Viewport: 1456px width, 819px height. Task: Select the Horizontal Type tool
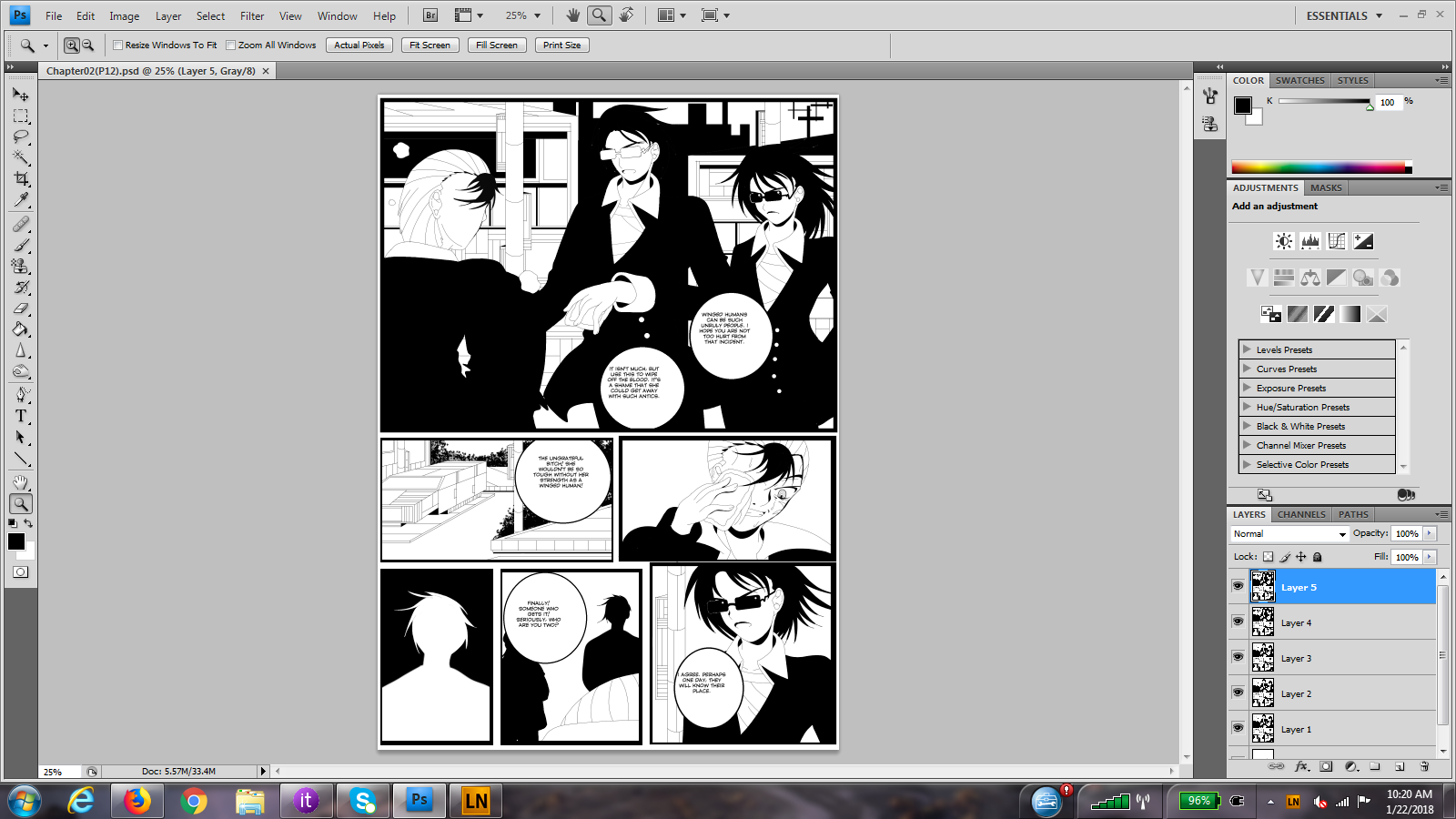(21, 416)
